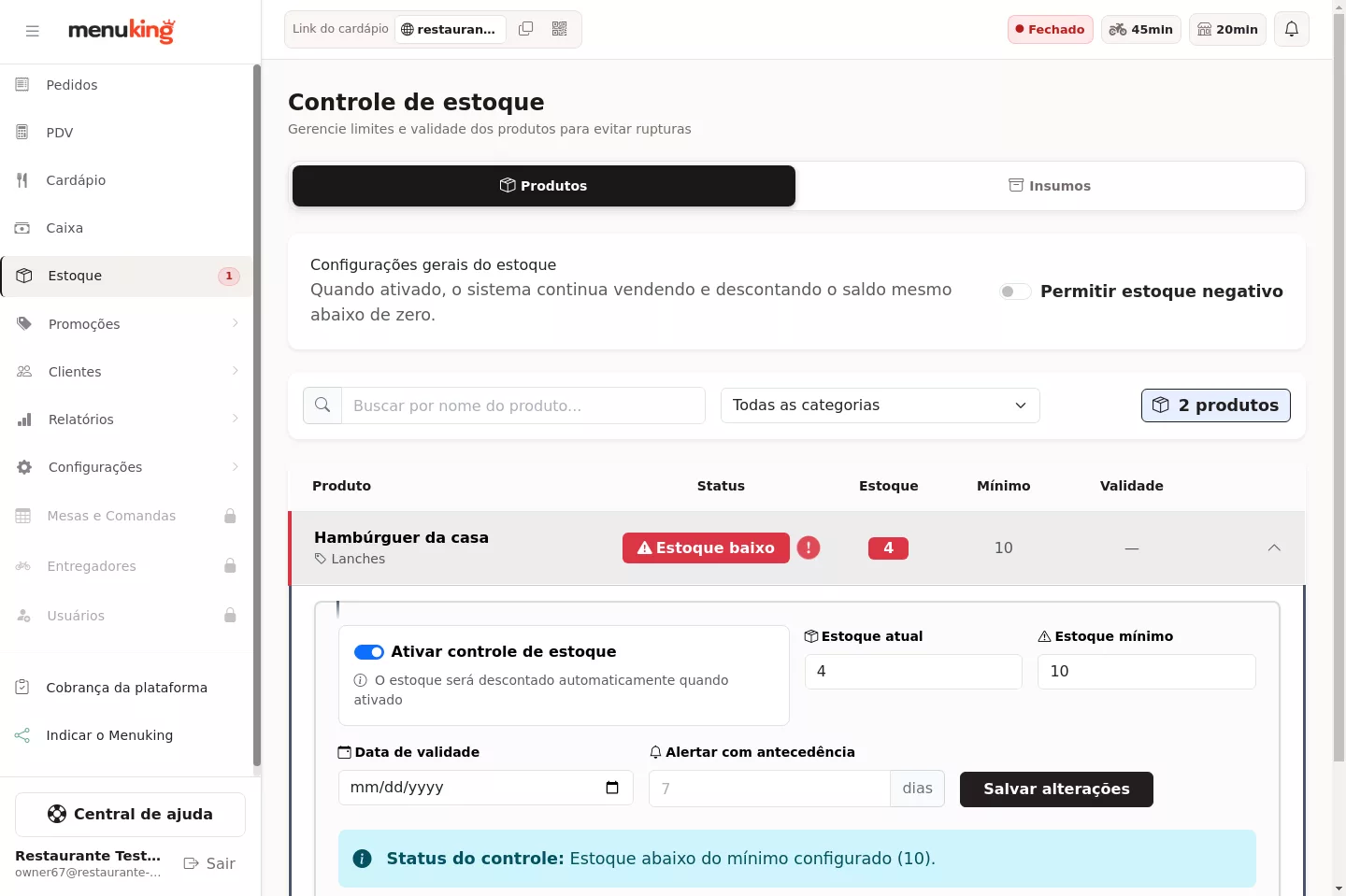
Task: Click the Estoque mínimo input field
Action: coord(1146,672)
